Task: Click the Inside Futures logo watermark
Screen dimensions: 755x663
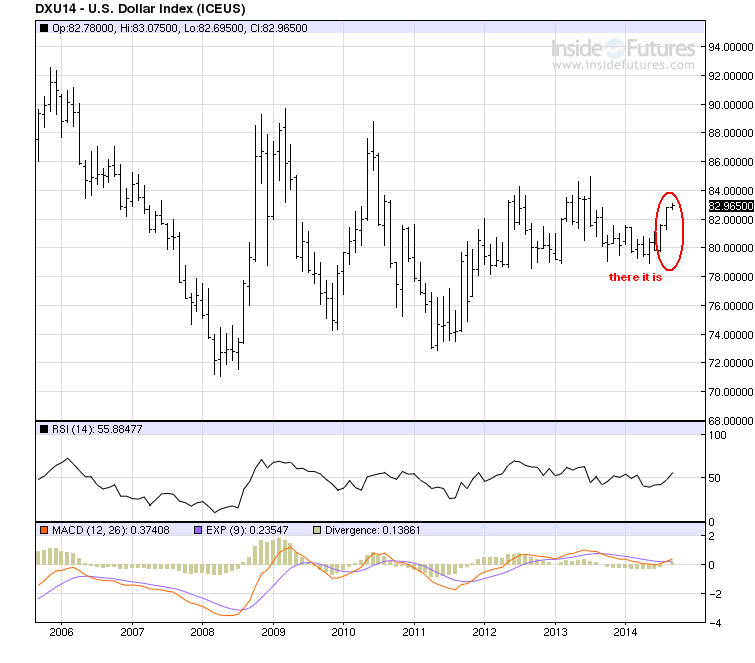Action: pos(623,48)
